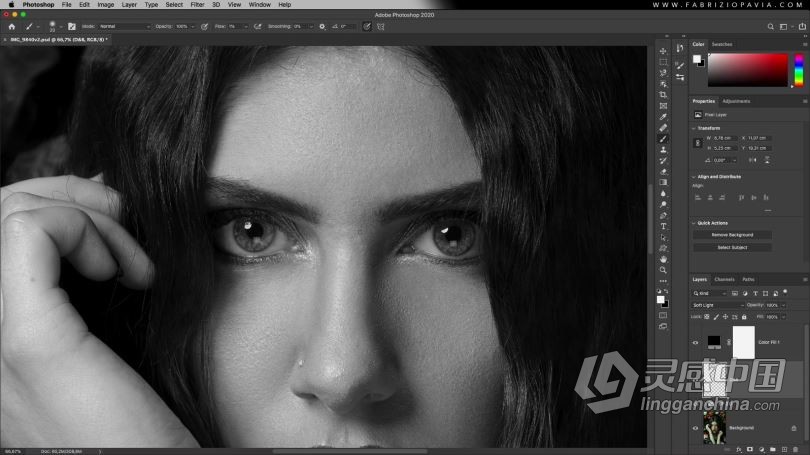Screen dimensions: 810x455
Task: Toggle lock position icon
Action: coord(725,317)
